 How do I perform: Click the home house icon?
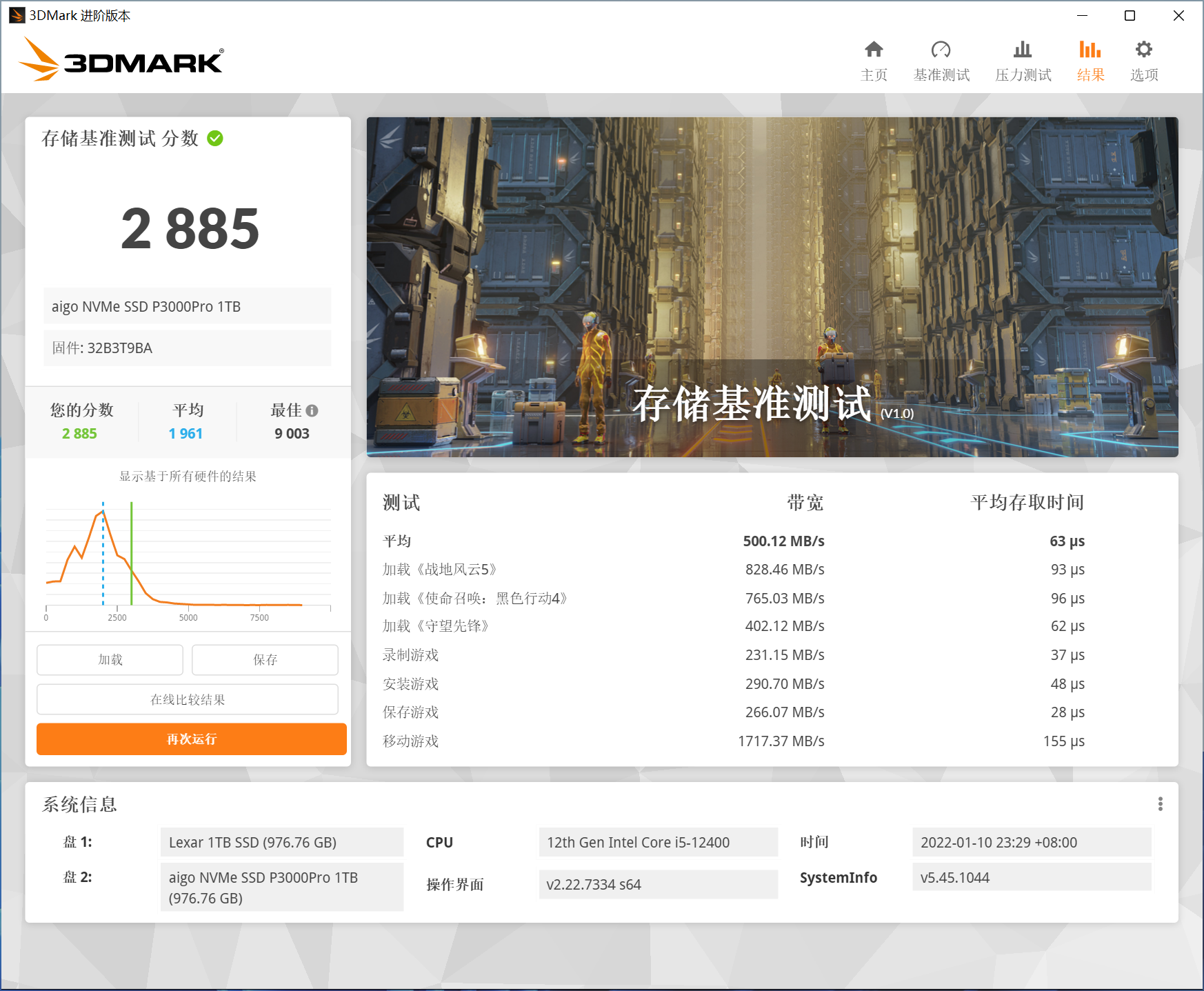(x=874, y=49)
